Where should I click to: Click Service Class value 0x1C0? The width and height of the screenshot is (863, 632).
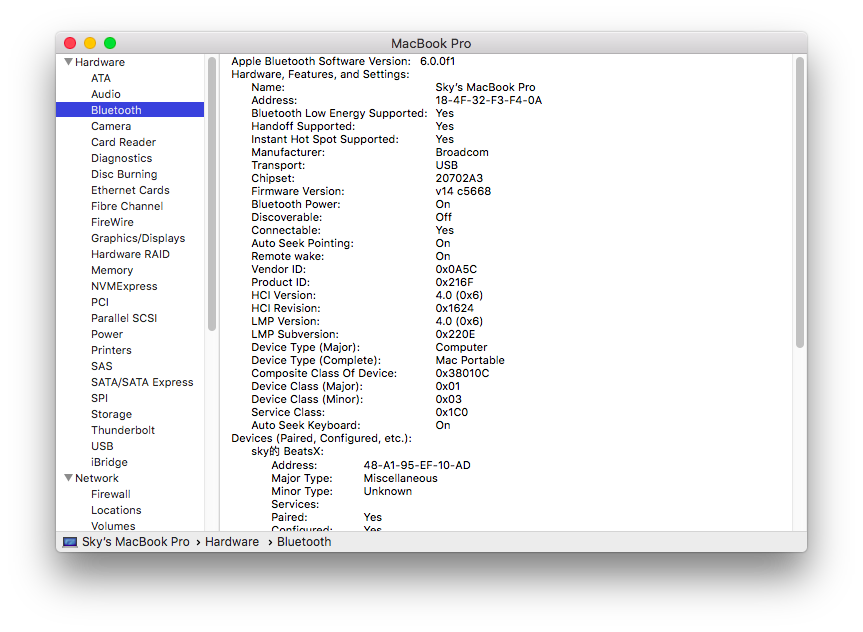(451, 412)
